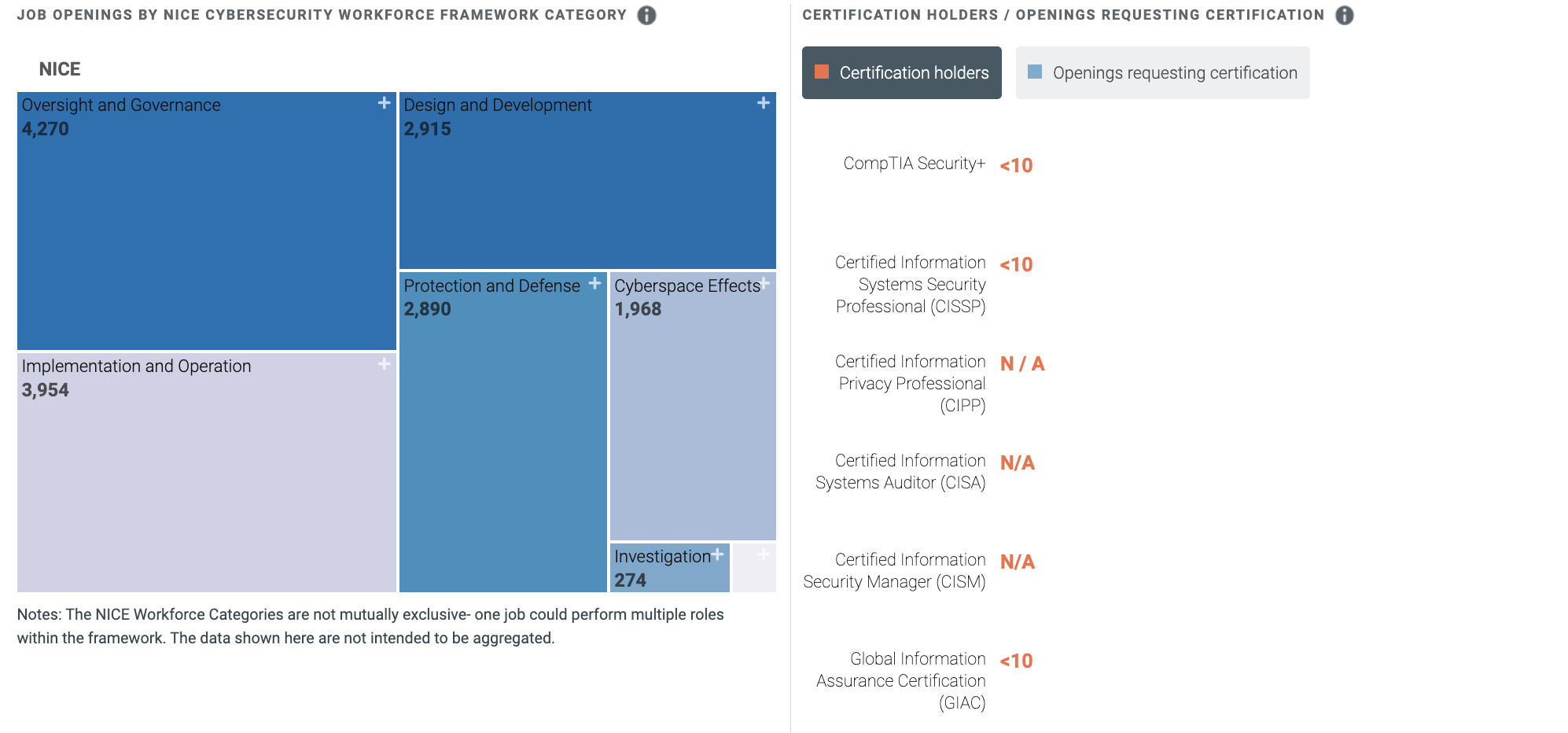Expand Investigation tile with plus icon
Viewport: 1568px width, 733px height.
tap(717, 554)
